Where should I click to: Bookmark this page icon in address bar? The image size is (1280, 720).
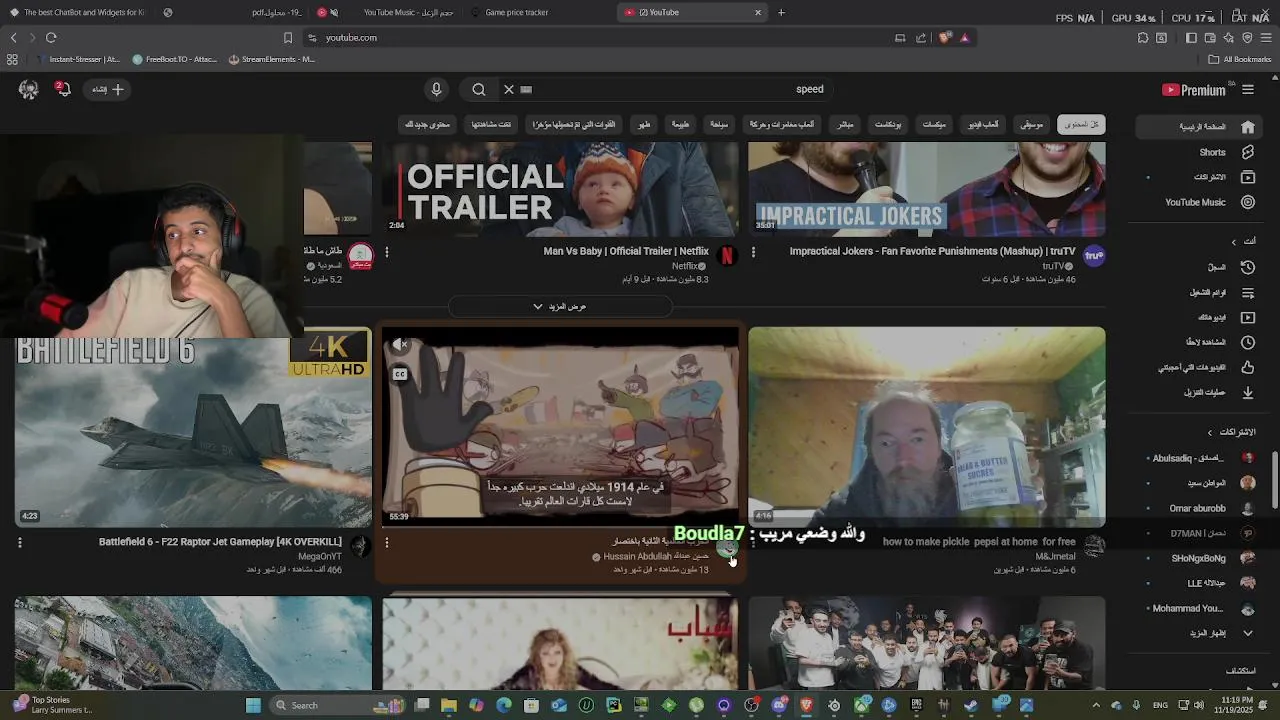[x=288, y=37]
